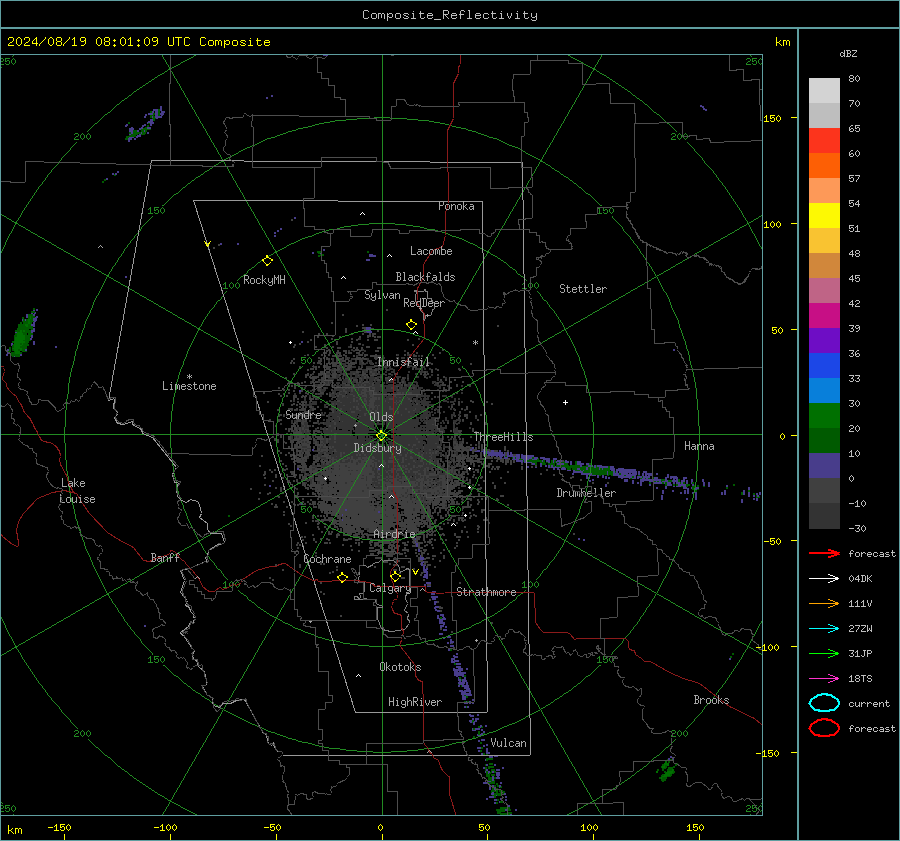Viewport: 900px width, 841px height.
Task: Click the yellow radar-center diamond between Olds and Didsbury
Action: 381,436
